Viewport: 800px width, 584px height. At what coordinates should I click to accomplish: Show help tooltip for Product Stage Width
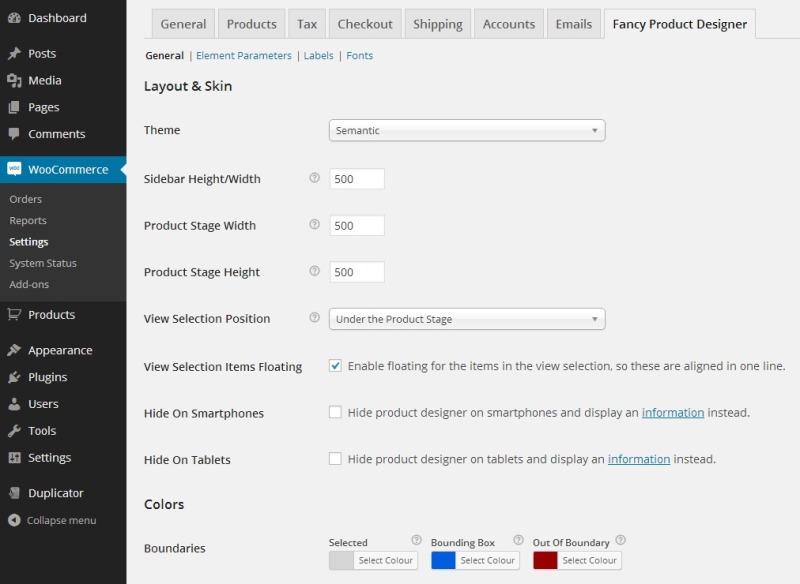(x=314, y=224)
